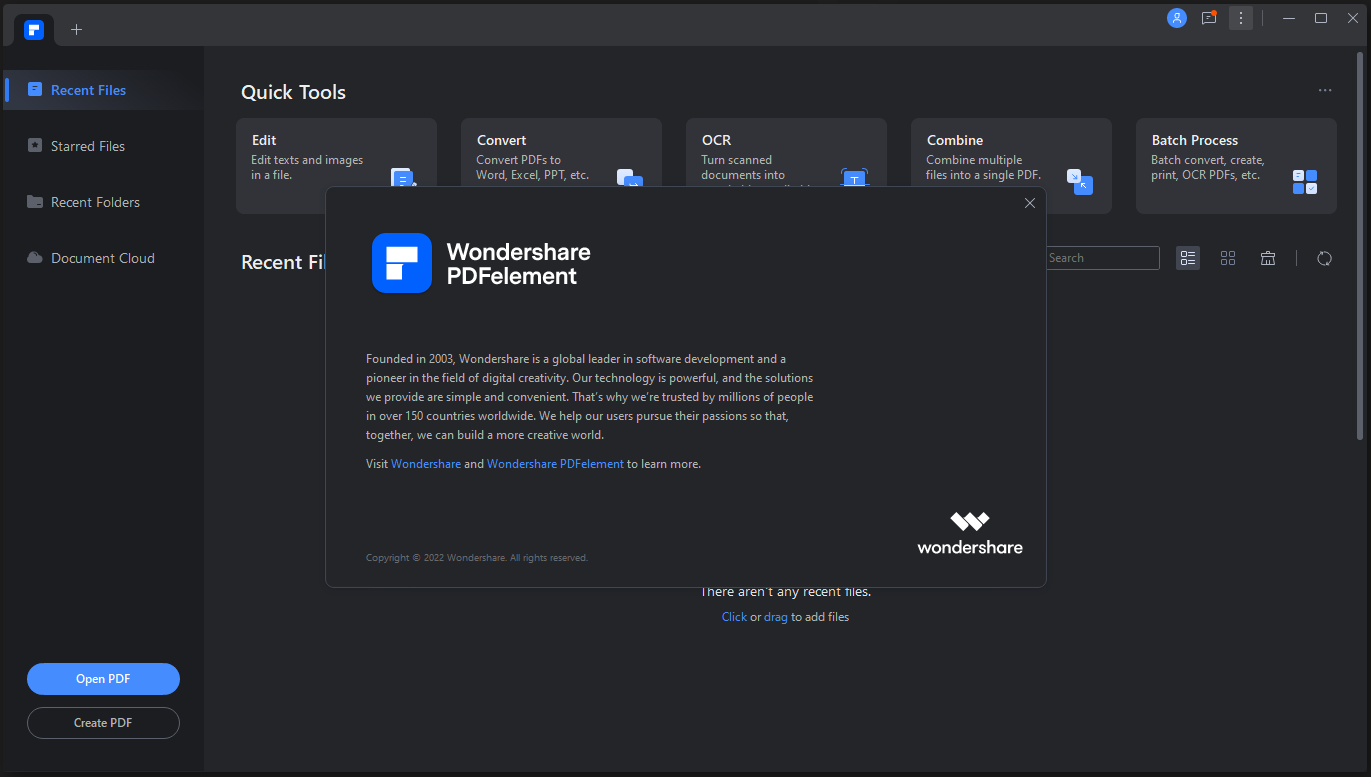Screen dimensions: 1371x777
Task: Select Recent Files in the sidebar
Action: point(104,90)
